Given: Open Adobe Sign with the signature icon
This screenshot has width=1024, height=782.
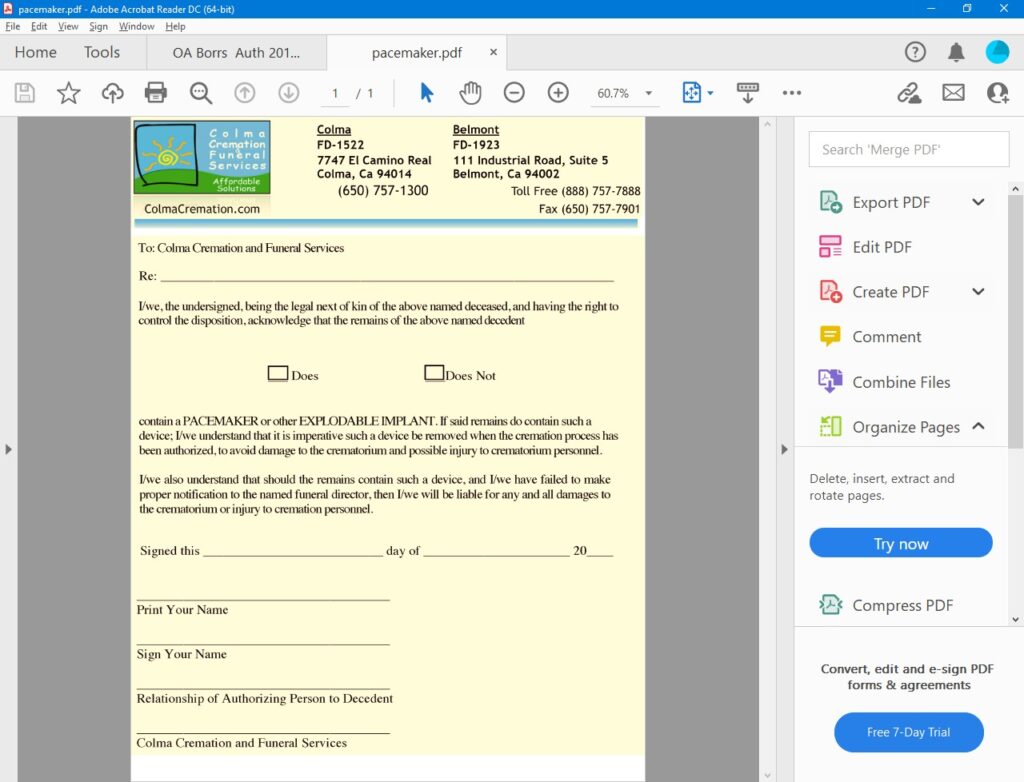Looking at the screenshot, I should (908, 92).
